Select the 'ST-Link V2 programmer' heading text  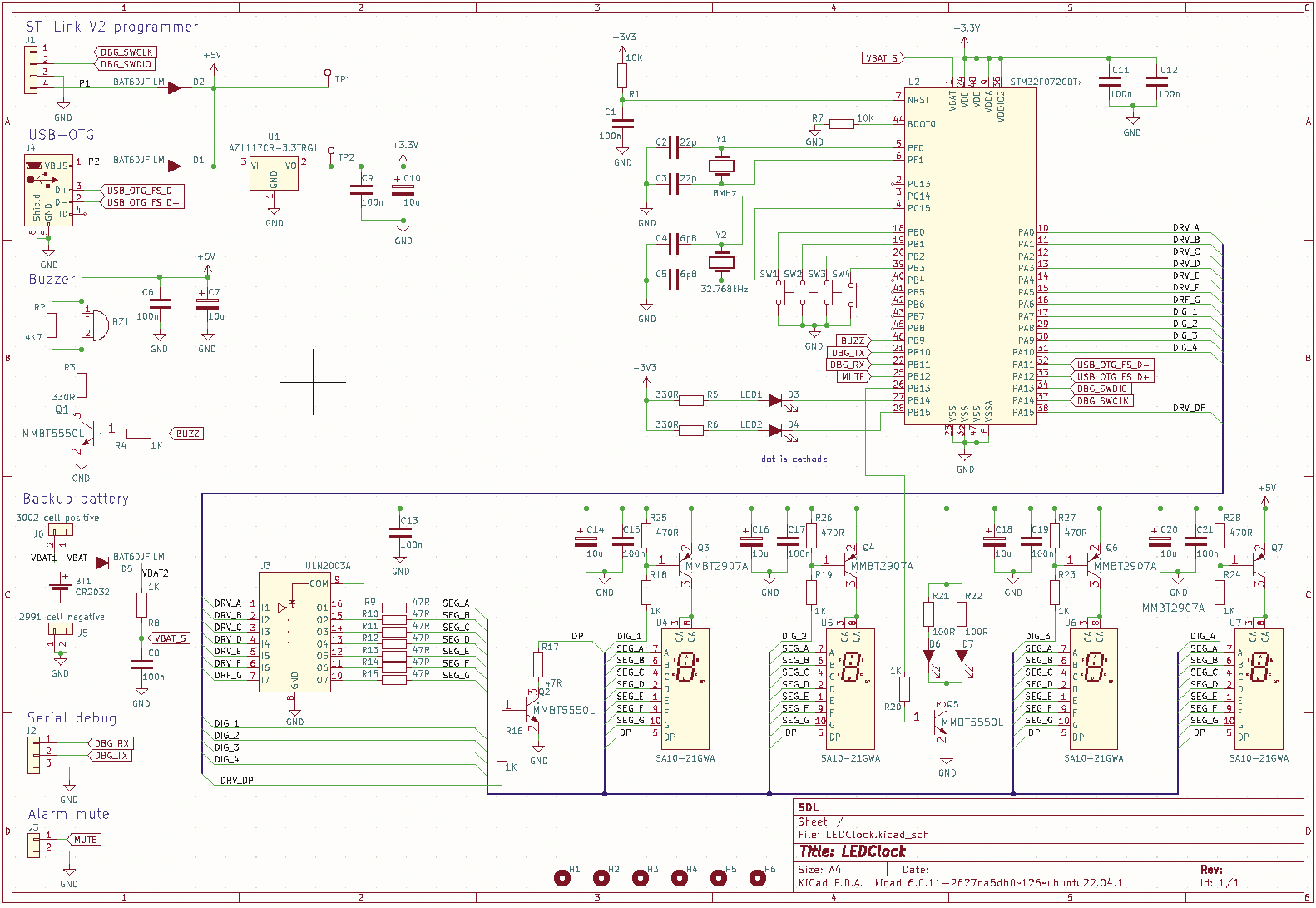tap(112, 27)
